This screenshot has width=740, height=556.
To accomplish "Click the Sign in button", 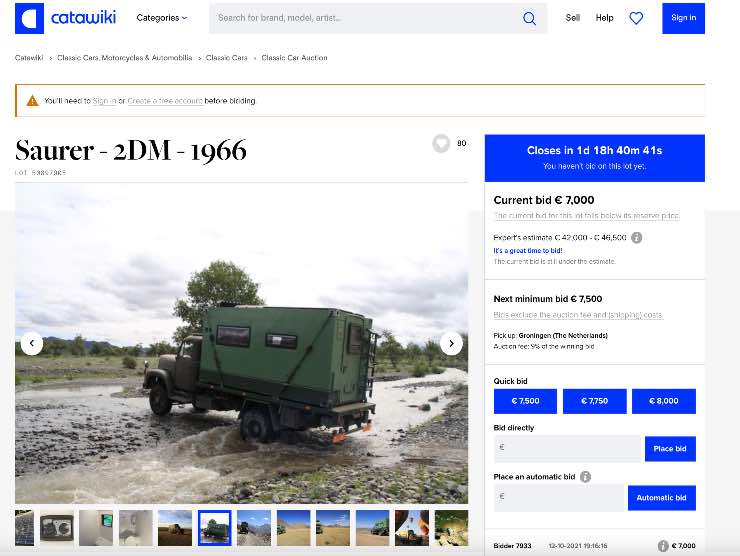I will click(x=683, y=18).
